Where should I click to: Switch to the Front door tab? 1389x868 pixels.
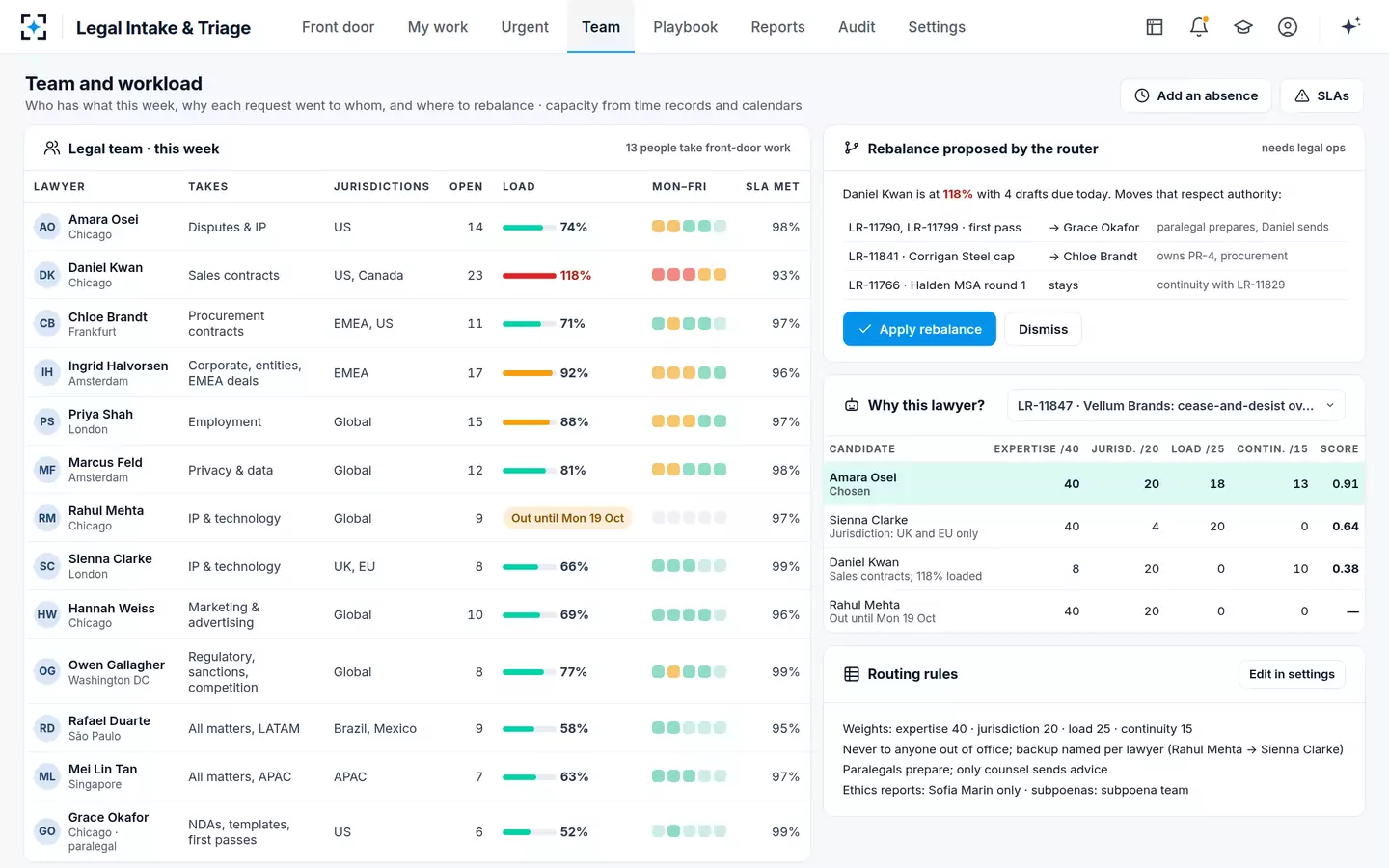point(338,27)
